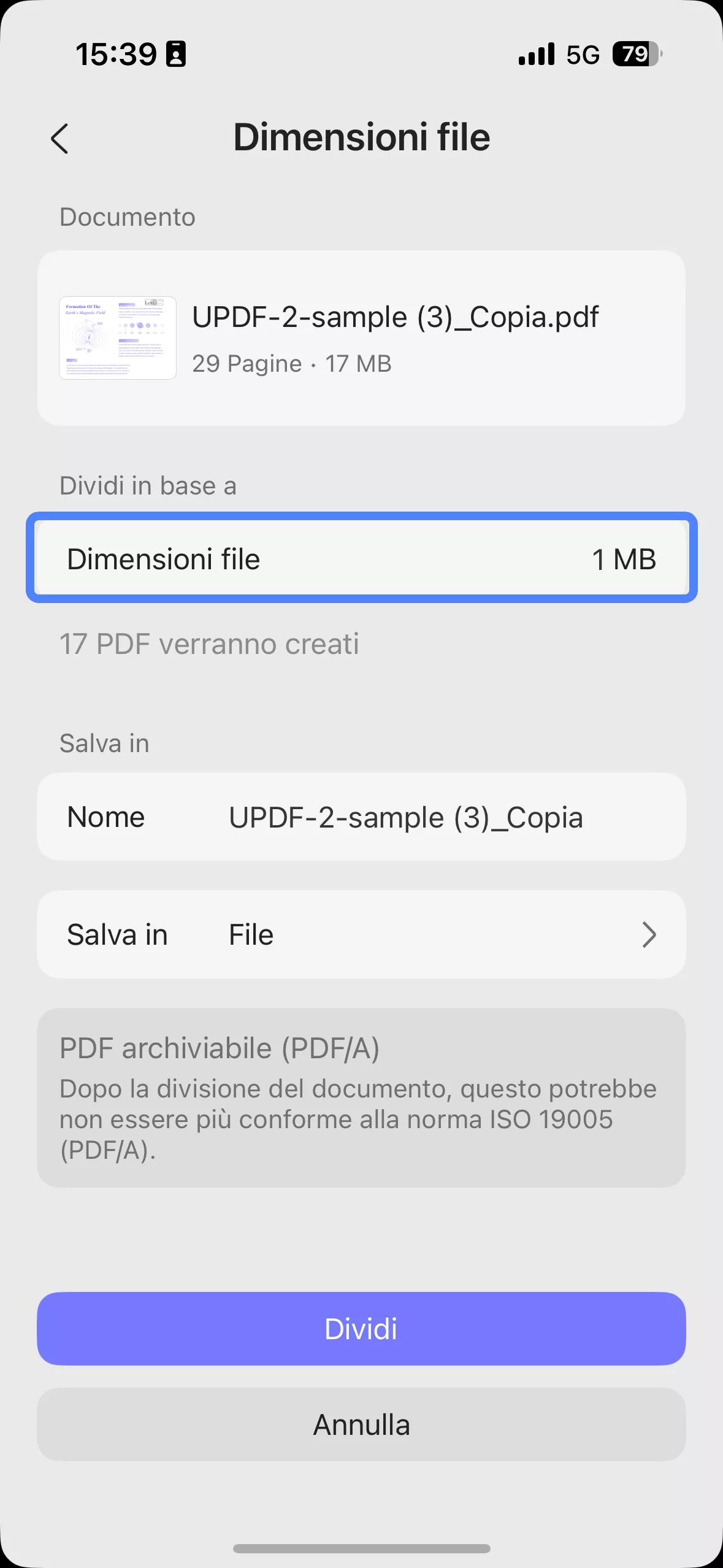The image size is (723, 1568).
Task: Tap the Salva in section header
Action: pyautogui.click(x=104, y=743)
